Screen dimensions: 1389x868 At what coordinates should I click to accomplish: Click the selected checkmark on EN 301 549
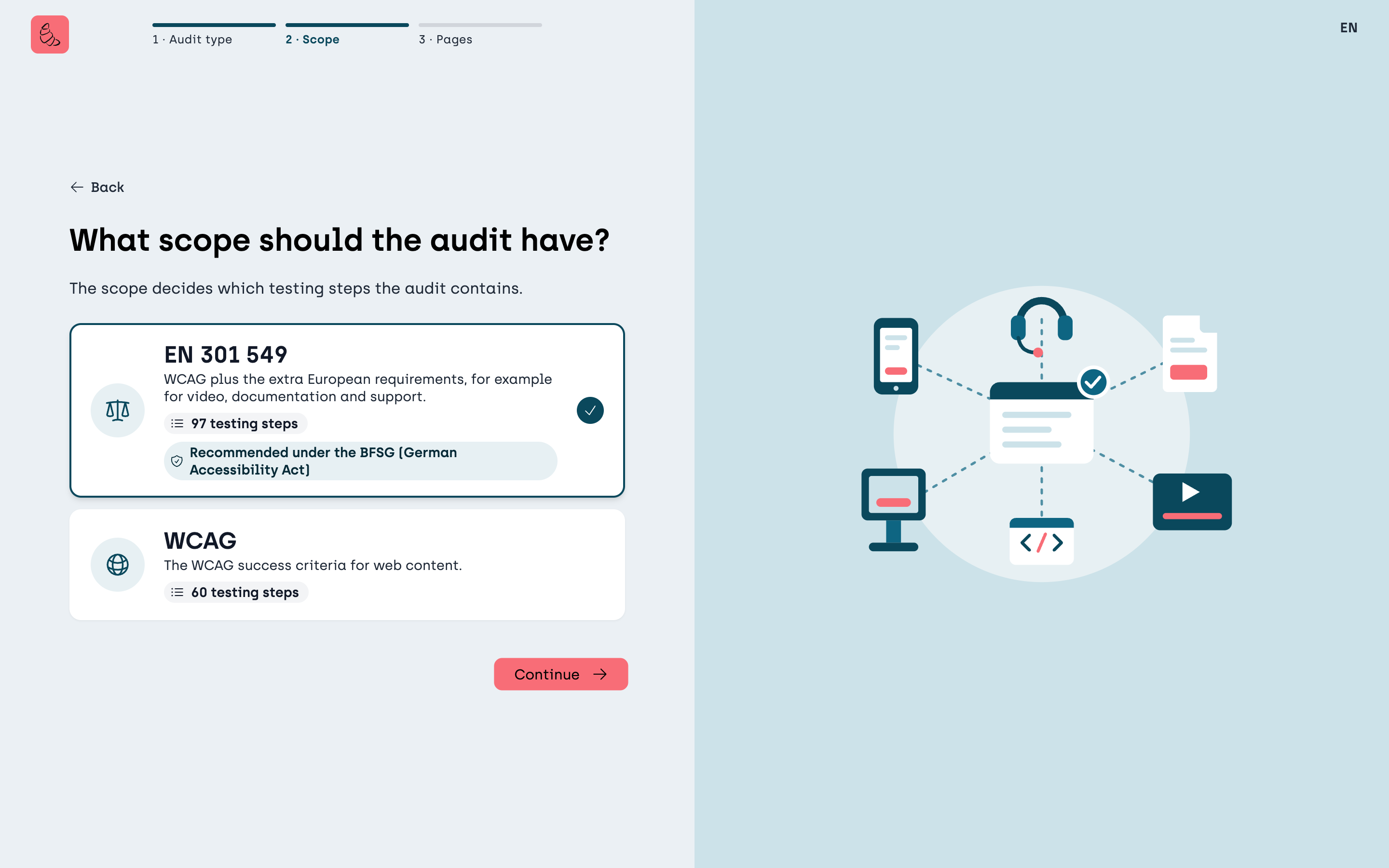[x=590, y=410]
